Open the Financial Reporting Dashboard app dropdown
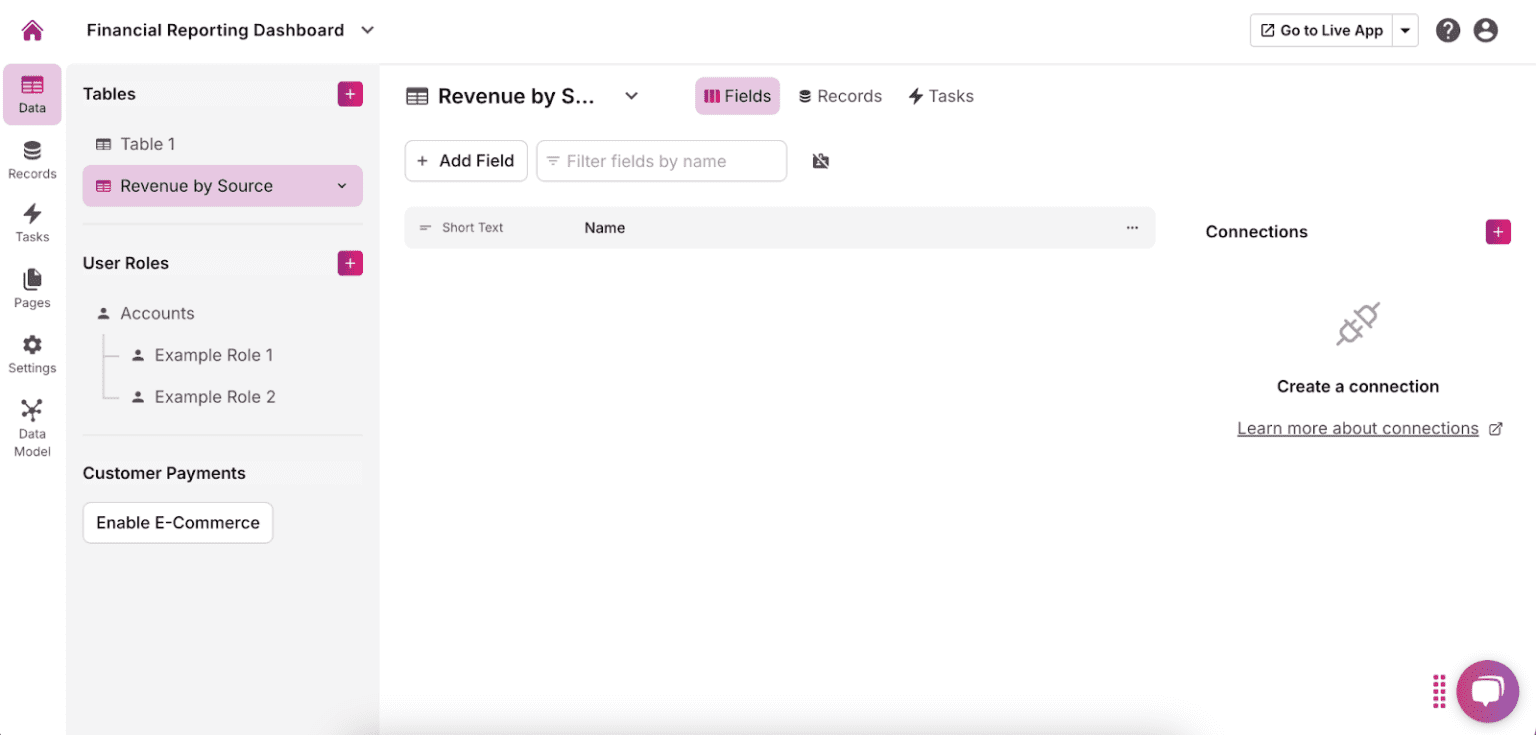Screen dimensions: 1536x735 (x=367, y=30)
